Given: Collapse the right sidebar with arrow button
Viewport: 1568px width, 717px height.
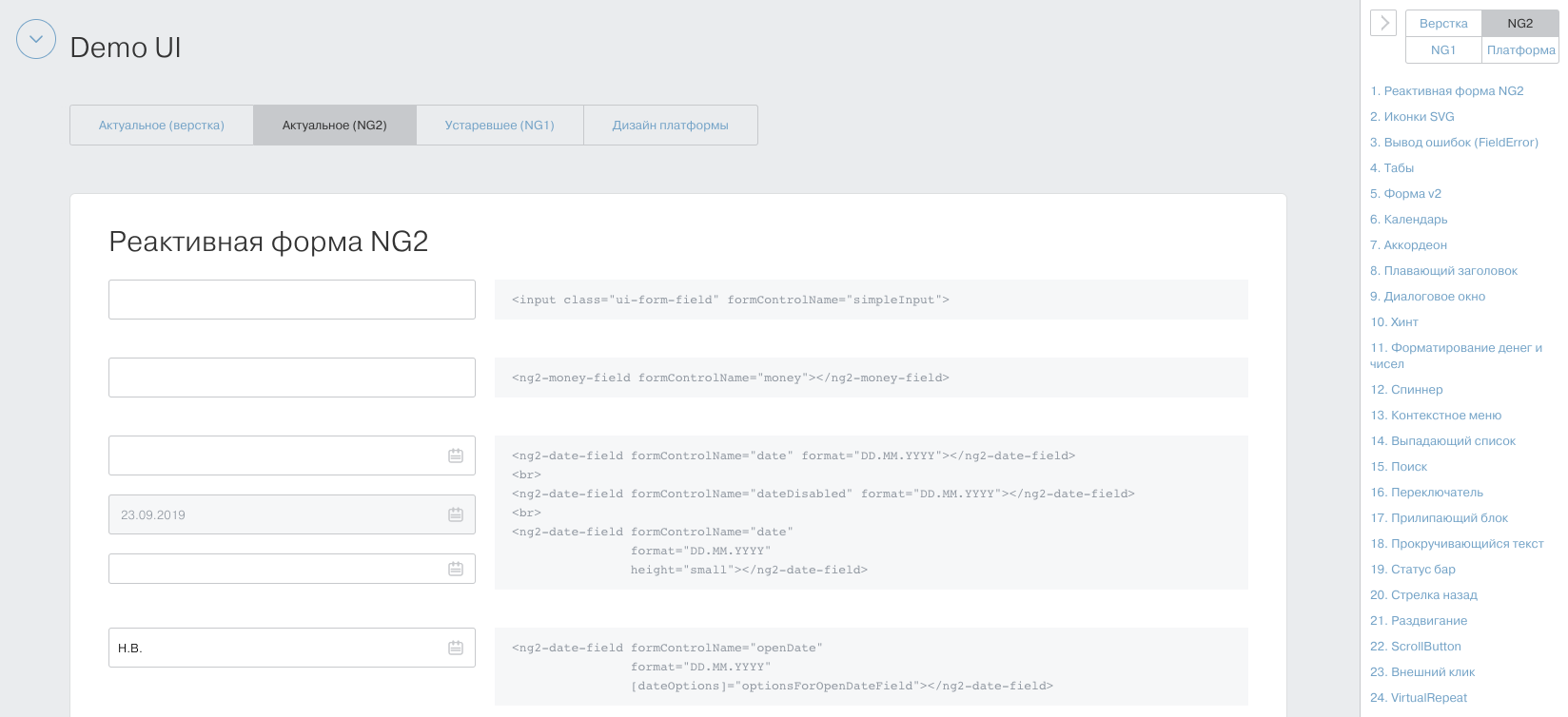Looking at the screenshot, I should coord(1383,23).
